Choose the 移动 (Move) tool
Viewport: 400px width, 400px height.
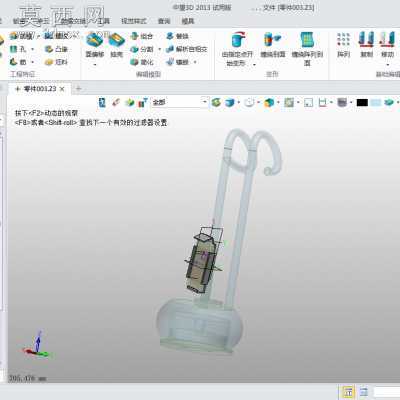click(x=387, y=45)
